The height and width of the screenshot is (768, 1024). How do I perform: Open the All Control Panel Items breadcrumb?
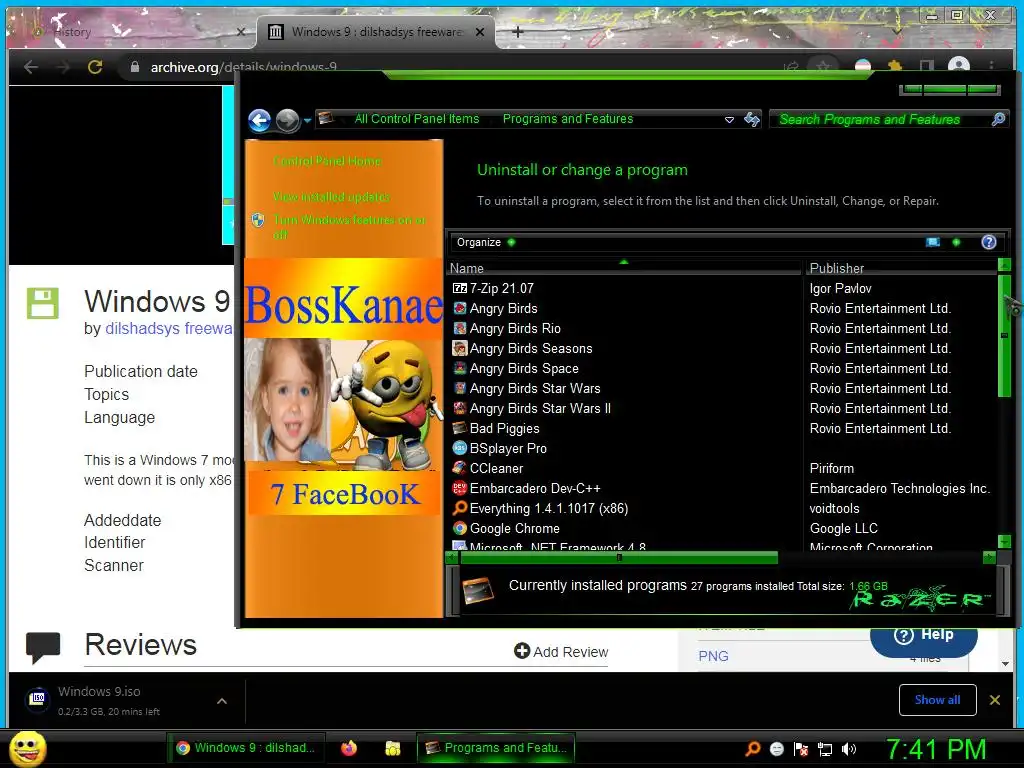[x=417, y=119]
